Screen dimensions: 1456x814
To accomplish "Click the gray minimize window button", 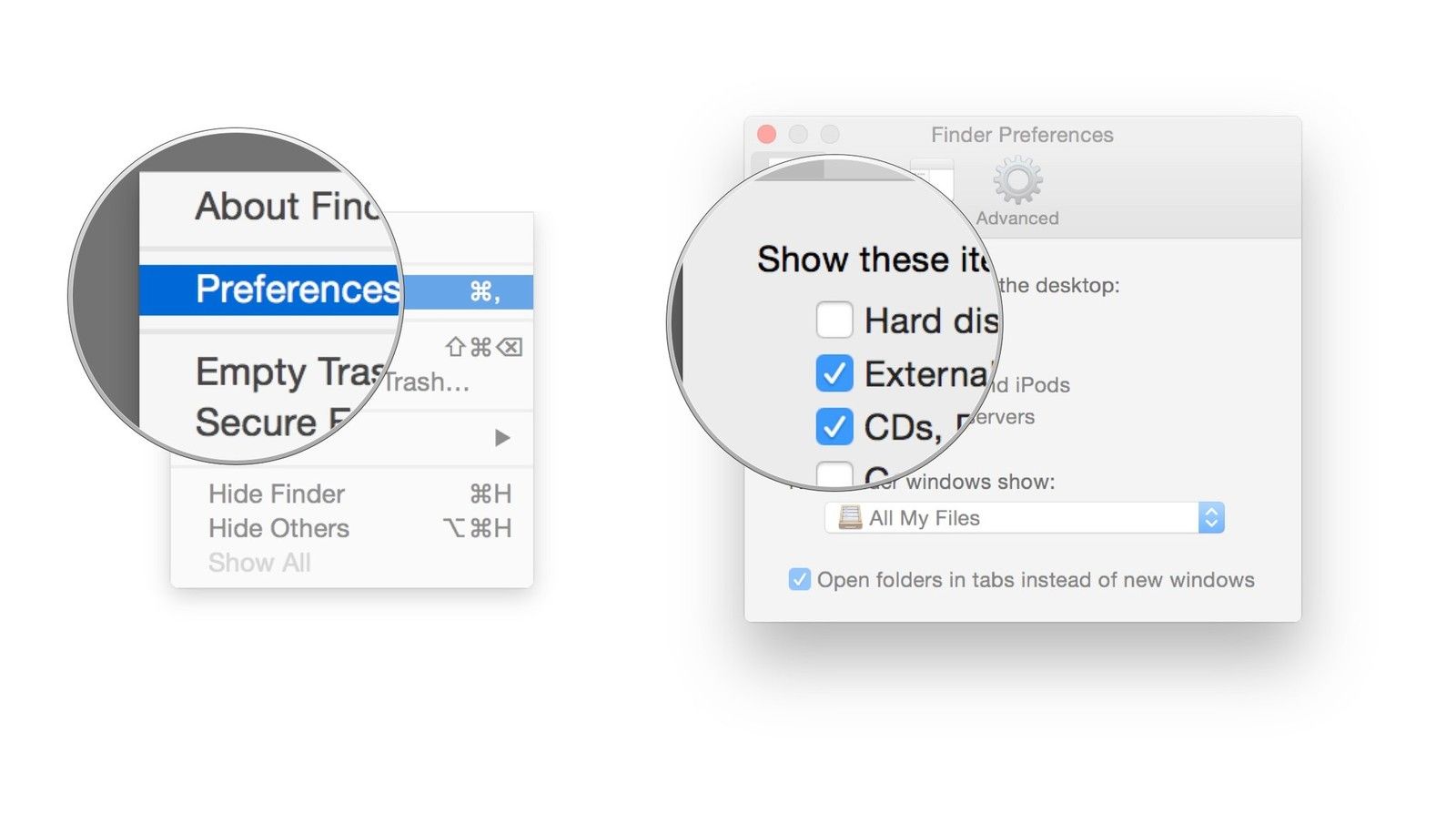I will click(798, 135).
